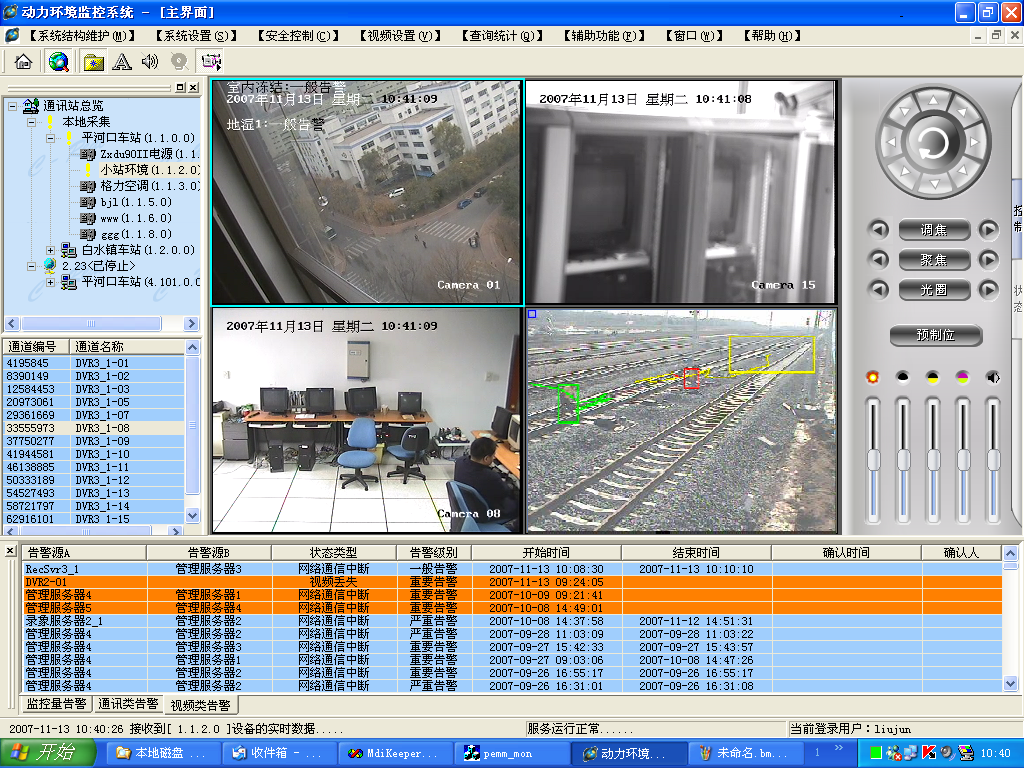Open the globe search toolbar icon

[x=58, y=61]
